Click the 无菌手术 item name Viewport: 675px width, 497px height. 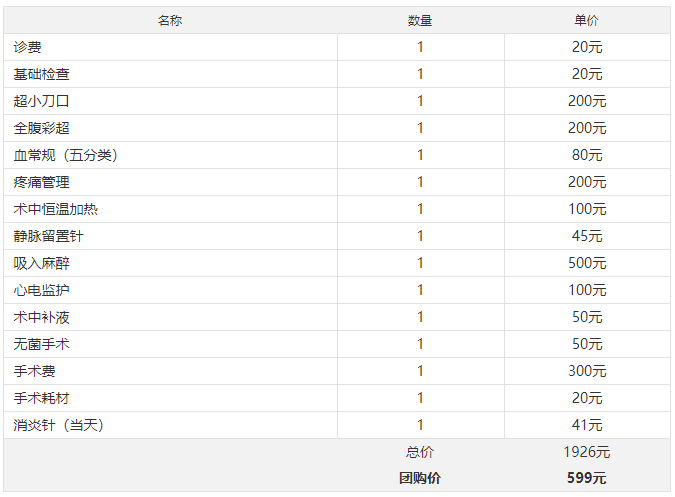pos(41,344)
